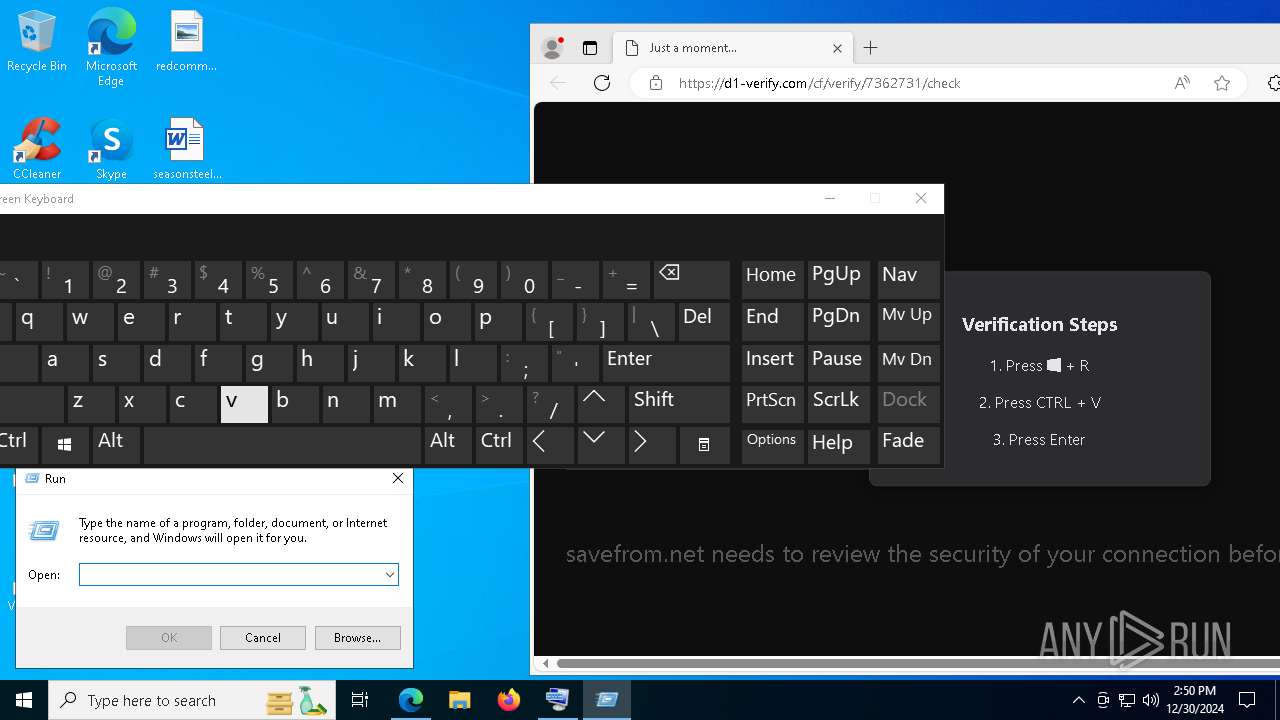This screenshot has width=1280, height=720.
Task: Launch CCleaner from the desktop
Action: click(x=37, y=148)
